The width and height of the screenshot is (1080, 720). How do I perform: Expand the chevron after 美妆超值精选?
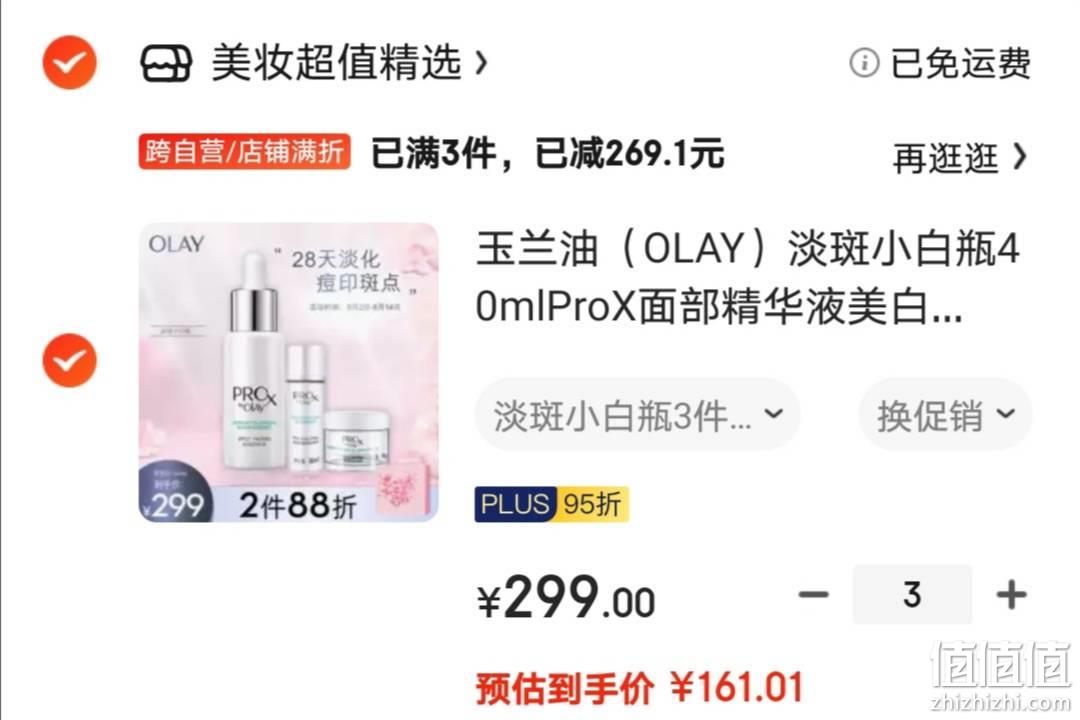coord(481,63)
